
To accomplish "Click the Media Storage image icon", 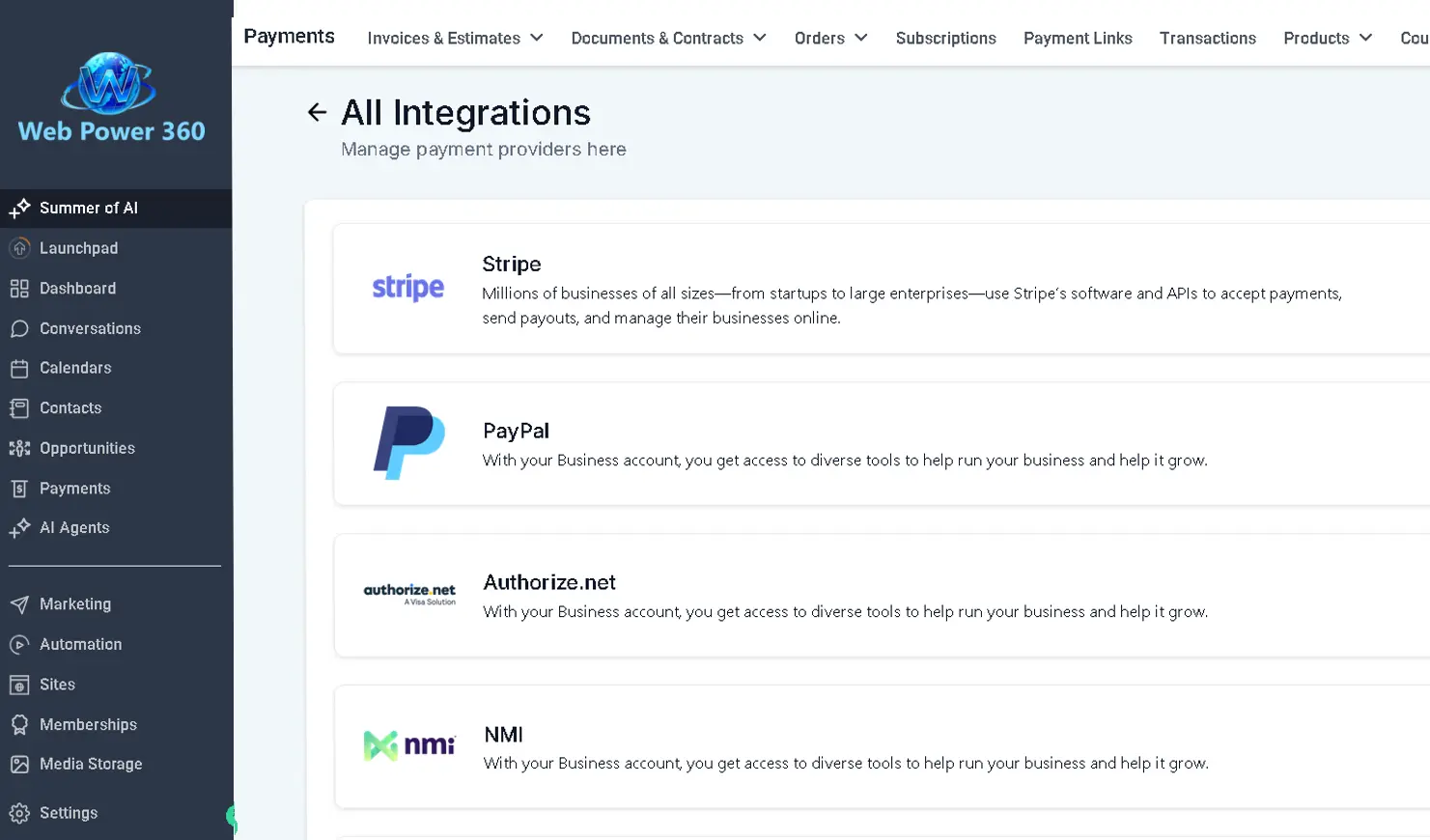I will click(19, 764).
